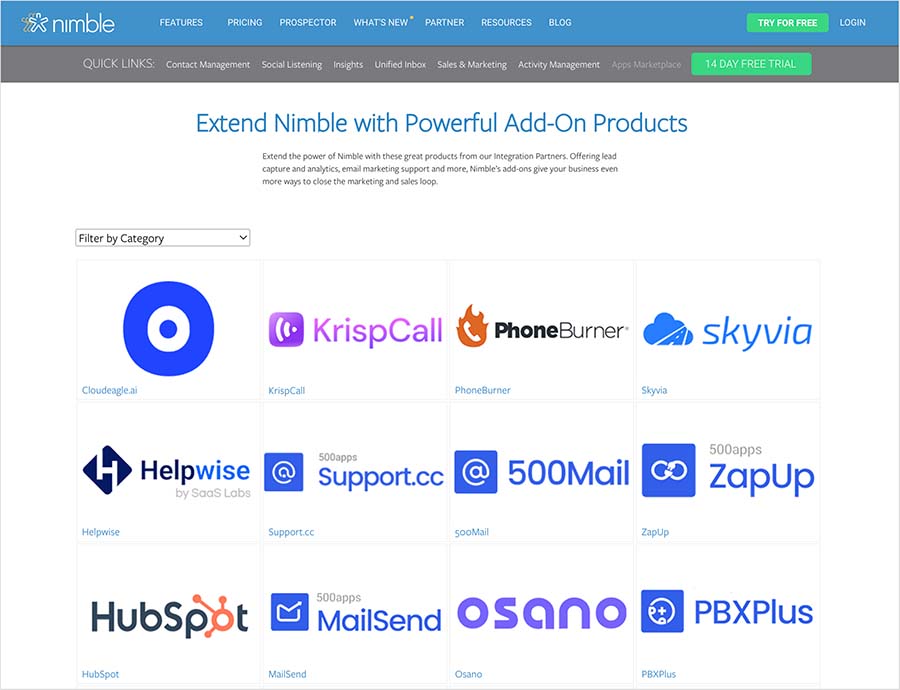Screen dimensions: 900x690
Task: Click the PhoneBurner text link
Action: (483, 390)
